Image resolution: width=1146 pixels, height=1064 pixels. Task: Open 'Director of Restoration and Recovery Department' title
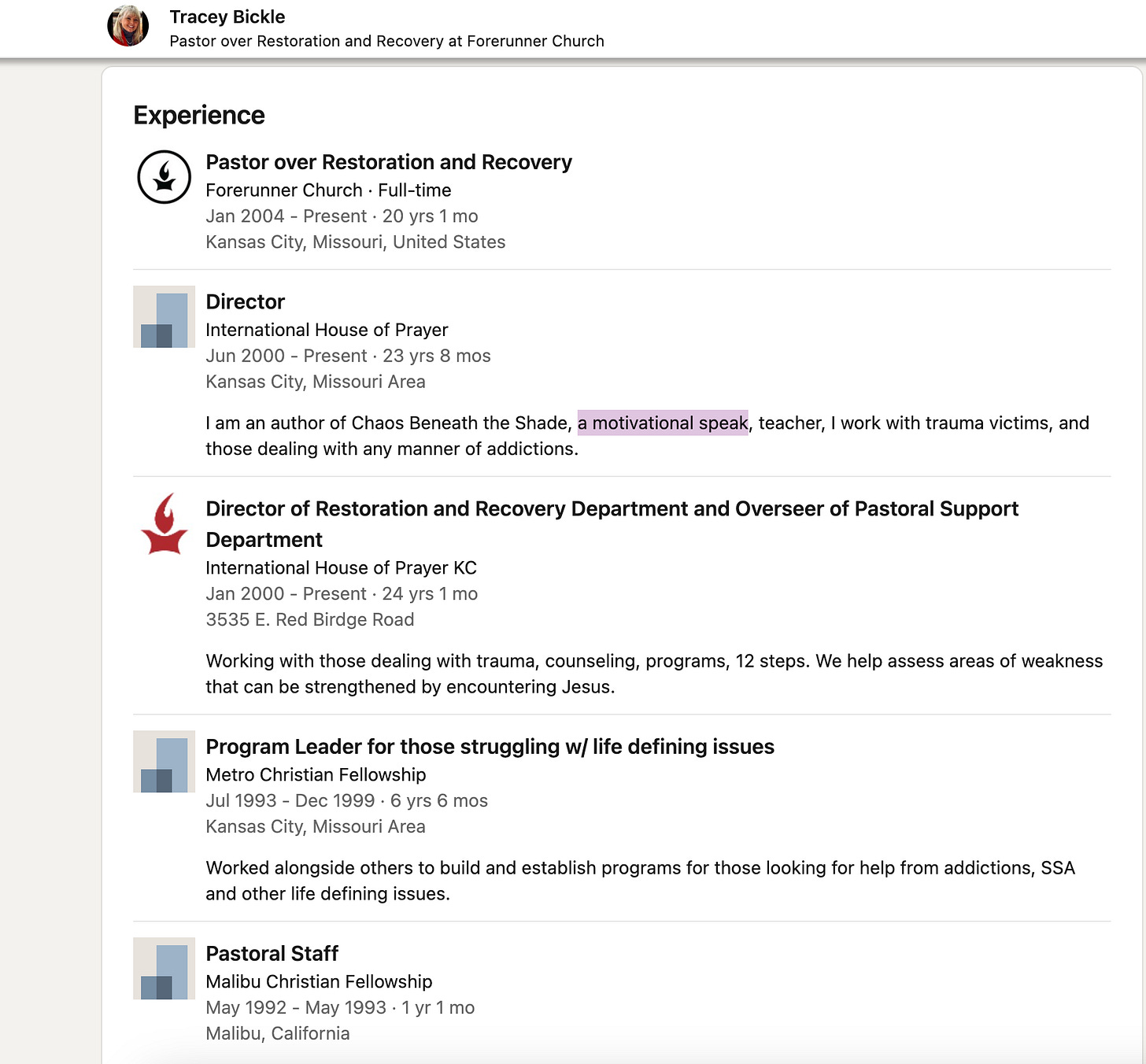click(612, 524)
